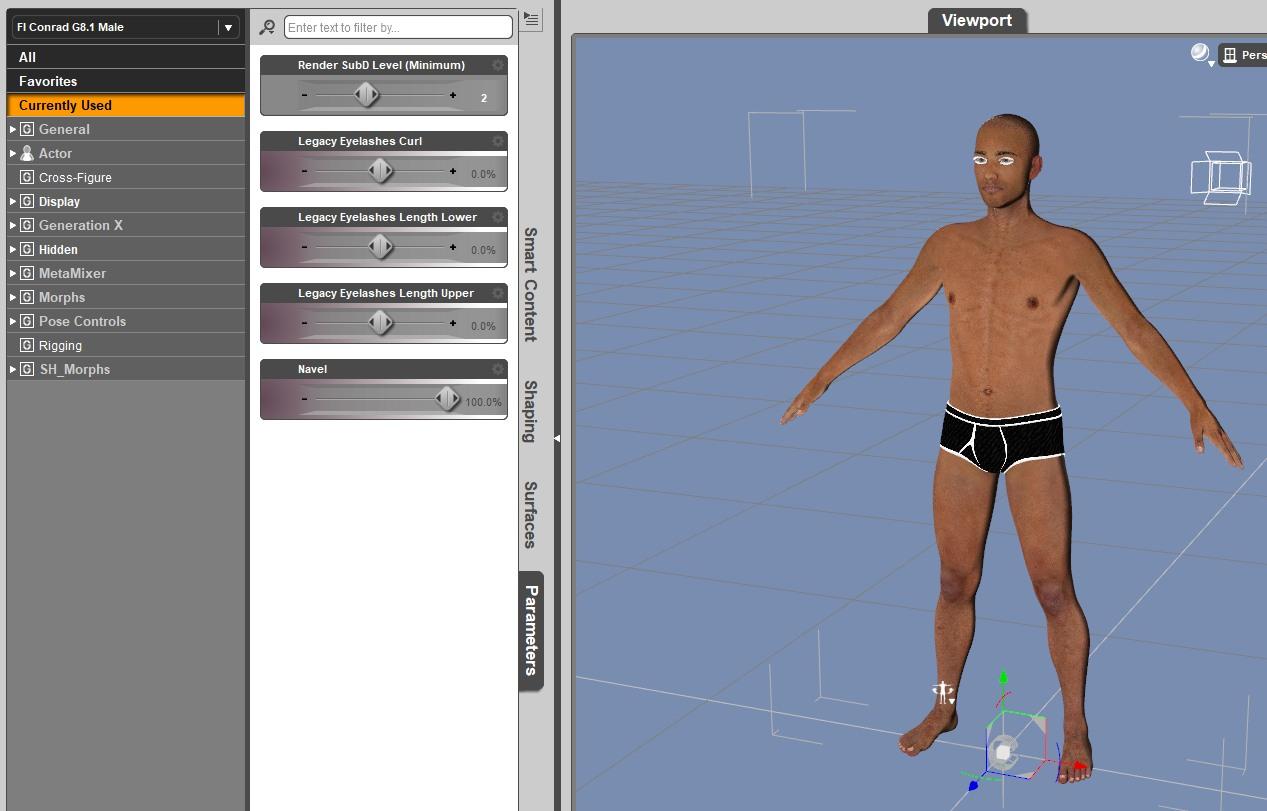The width and height of the screenshot is (1267, 811).
Task: Open the Parameters pane options menu icon
Action: tap(531, 19)
